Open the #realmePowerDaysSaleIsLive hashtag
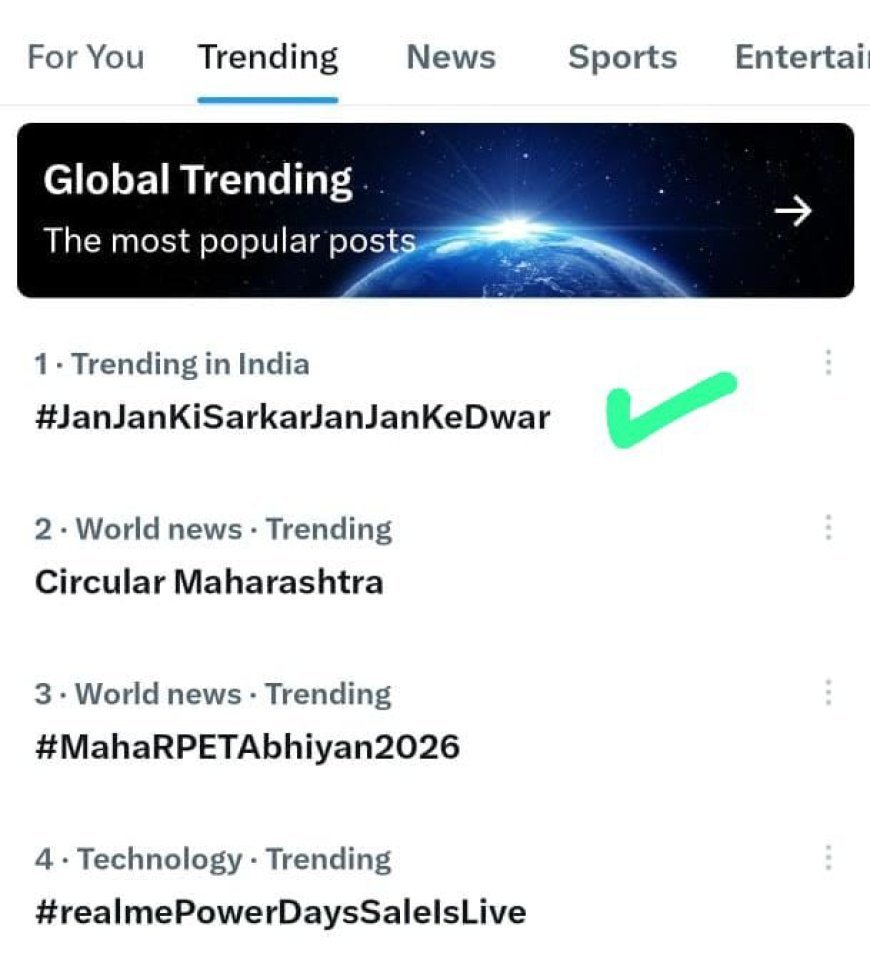The height and width of the screenshot is (953, 870). tap(280, 911)
